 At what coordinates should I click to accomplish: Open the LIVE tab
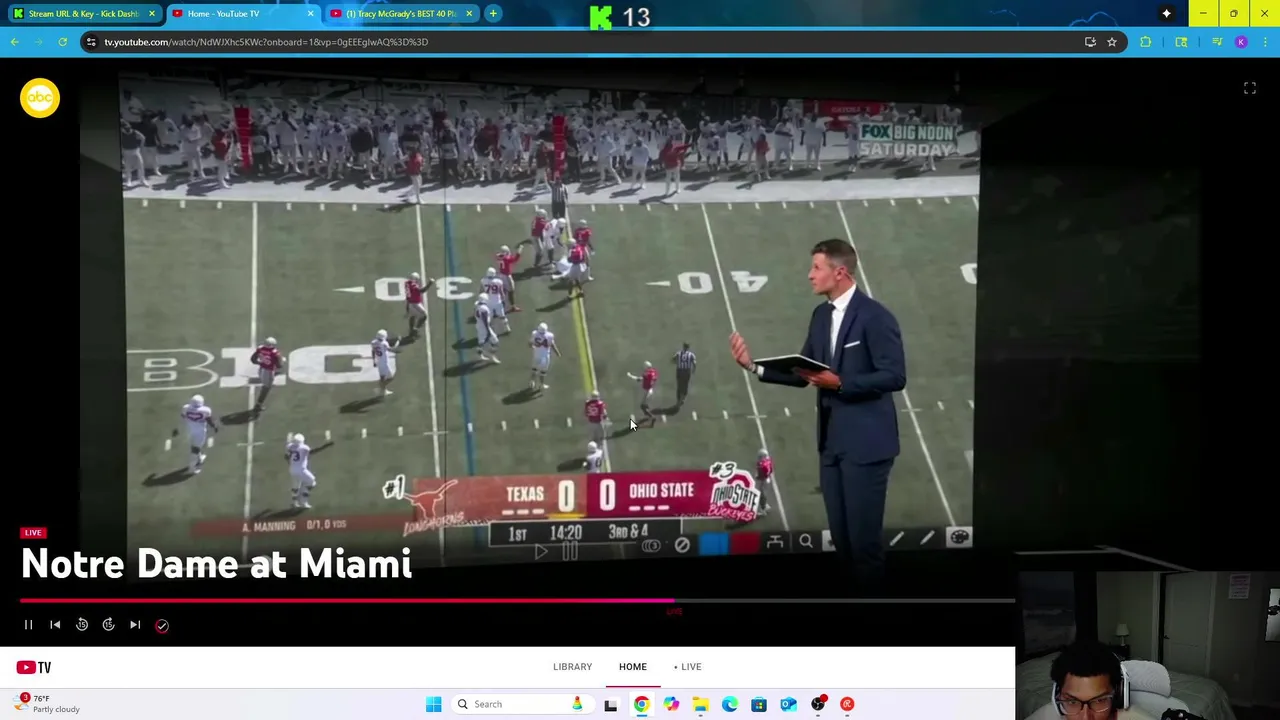click(x=688, y=667)
